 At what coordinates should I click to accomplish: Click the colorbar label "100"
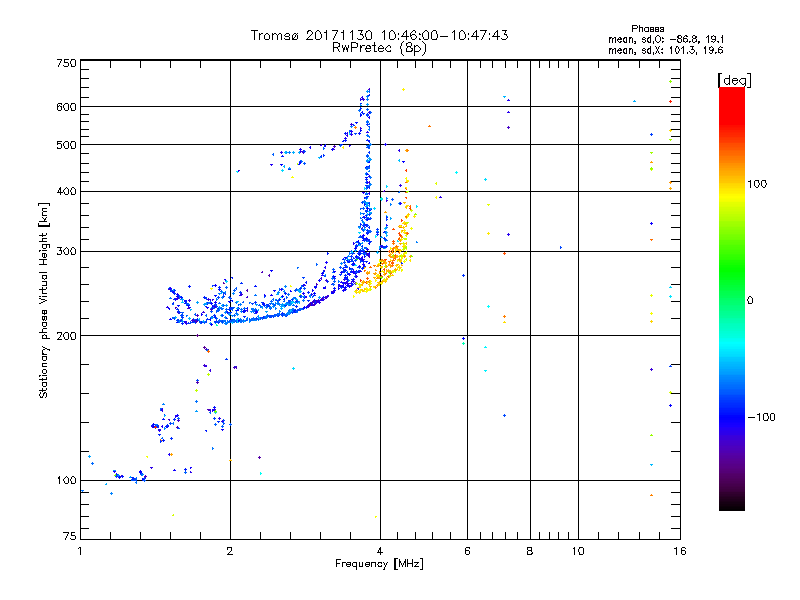(757, 184)
